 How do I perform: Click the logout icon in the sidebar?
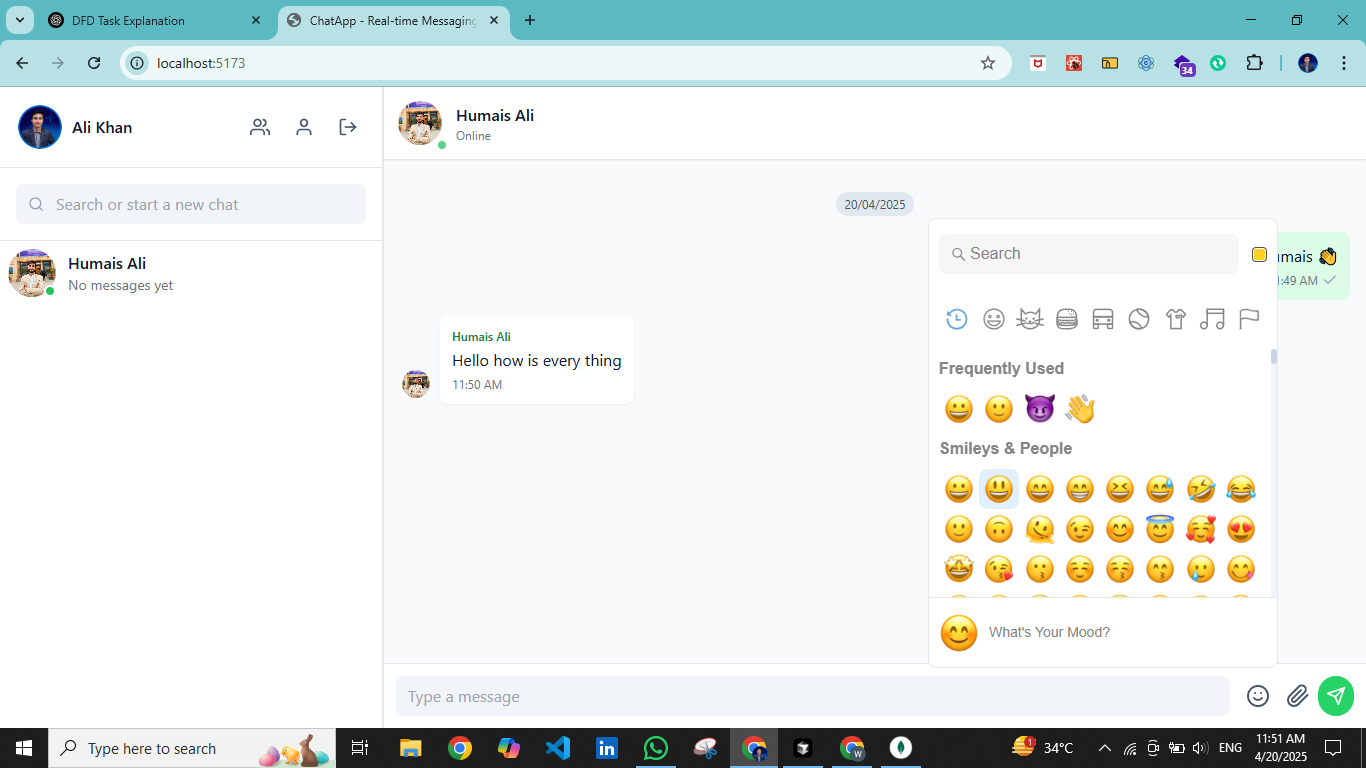347,127
